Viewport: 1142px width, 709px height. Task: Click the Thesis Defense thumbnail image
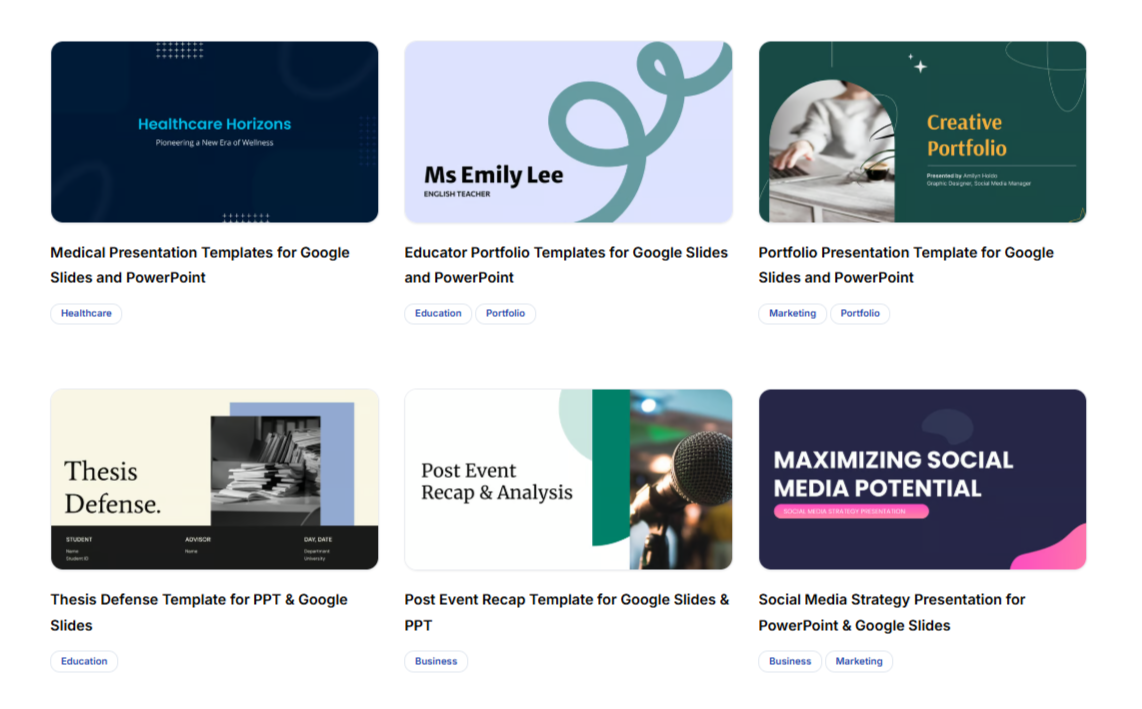coord(214,479)
